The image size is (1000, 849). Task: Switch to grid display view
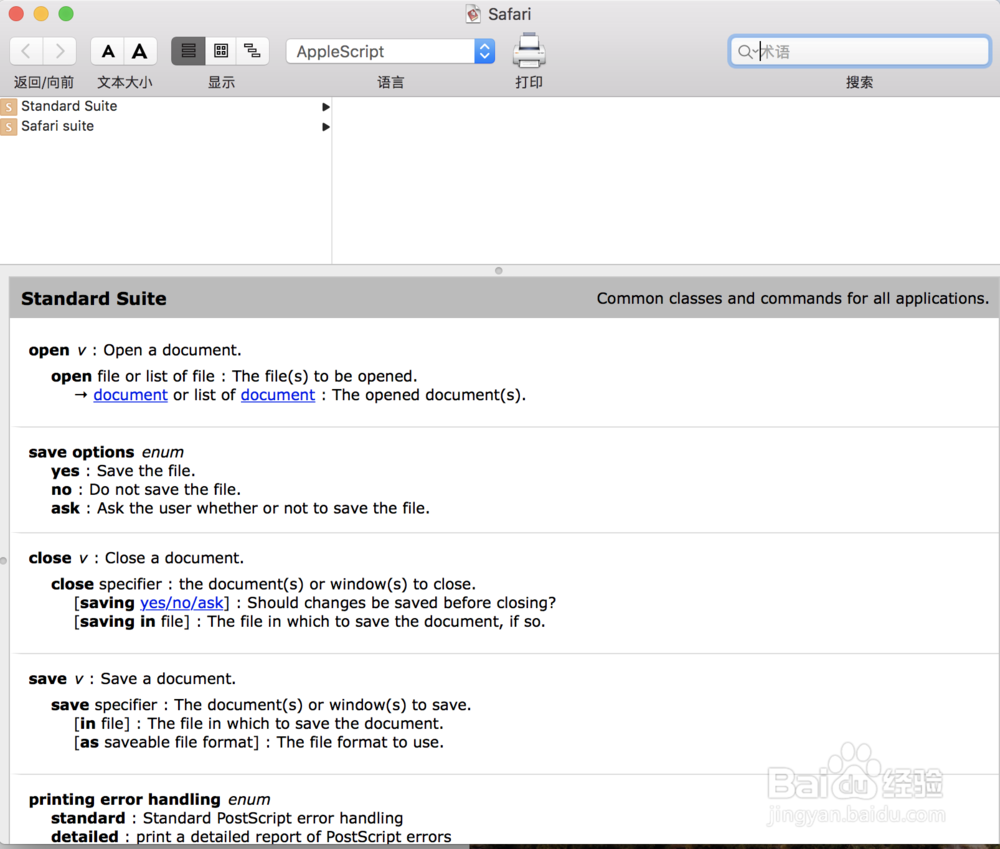click(221, 51)
